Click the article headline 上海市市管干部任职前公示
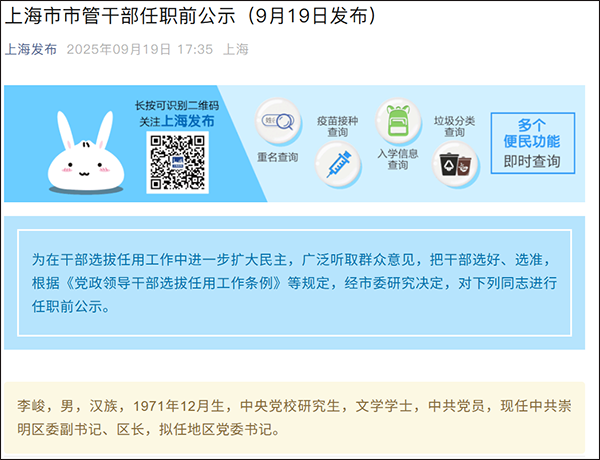 (x=120, y=16)
